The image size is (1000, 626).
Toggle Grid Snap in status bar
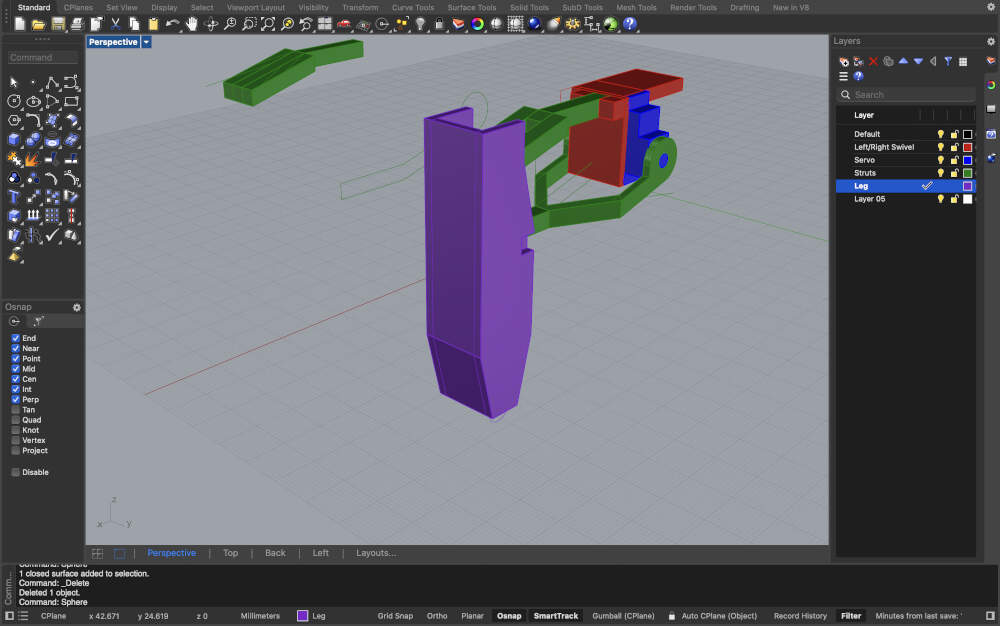395,616
